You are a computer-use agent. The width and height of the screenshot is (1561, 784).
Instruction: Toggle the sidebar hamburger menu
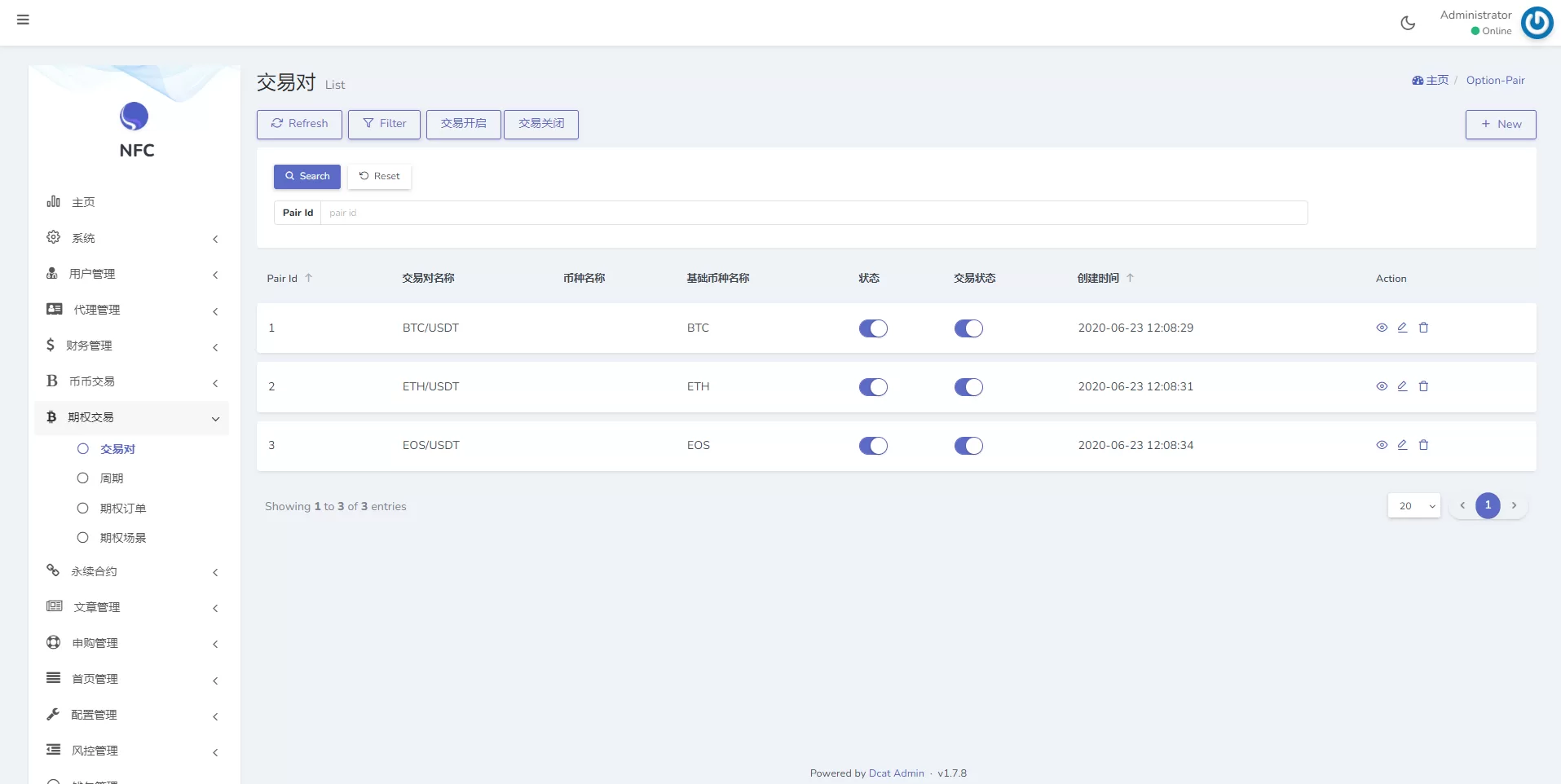coord(23,20)
